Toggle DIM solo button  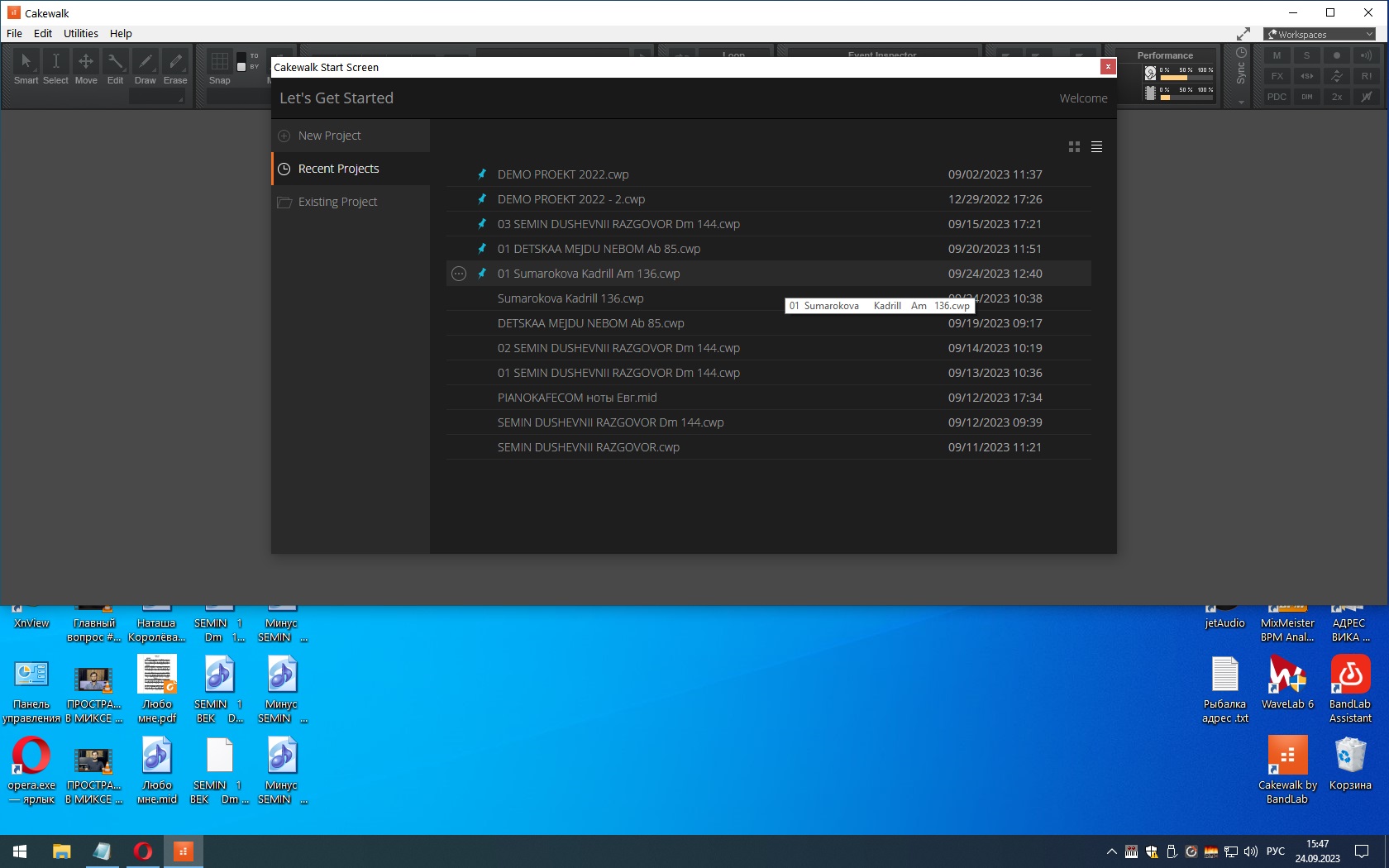1306,97
